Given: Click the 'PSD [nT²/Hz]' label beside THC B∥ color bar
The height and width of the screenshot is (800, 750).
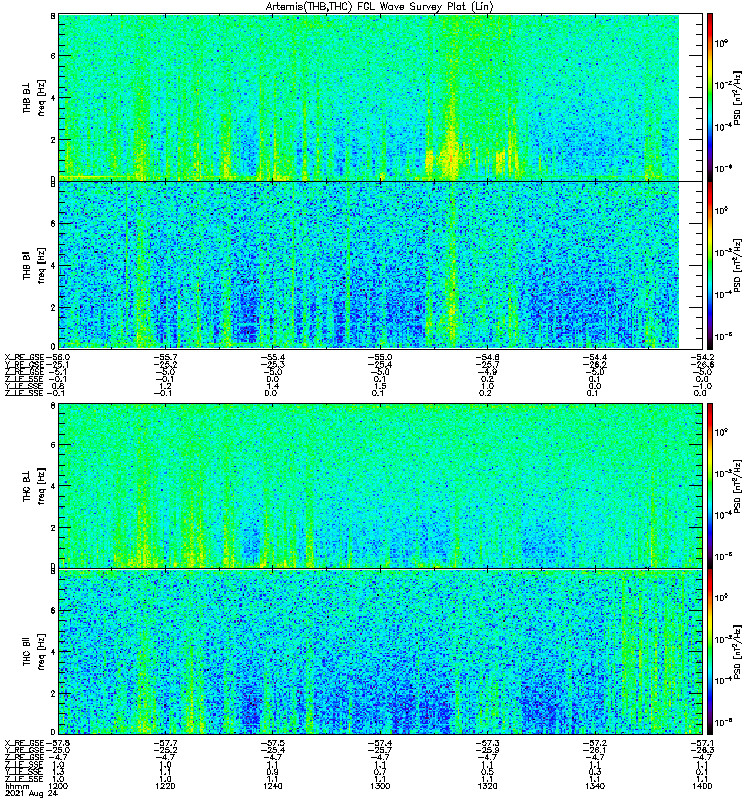Looking at the screenshot, I should pyautogui.click(x=736, y=652).
